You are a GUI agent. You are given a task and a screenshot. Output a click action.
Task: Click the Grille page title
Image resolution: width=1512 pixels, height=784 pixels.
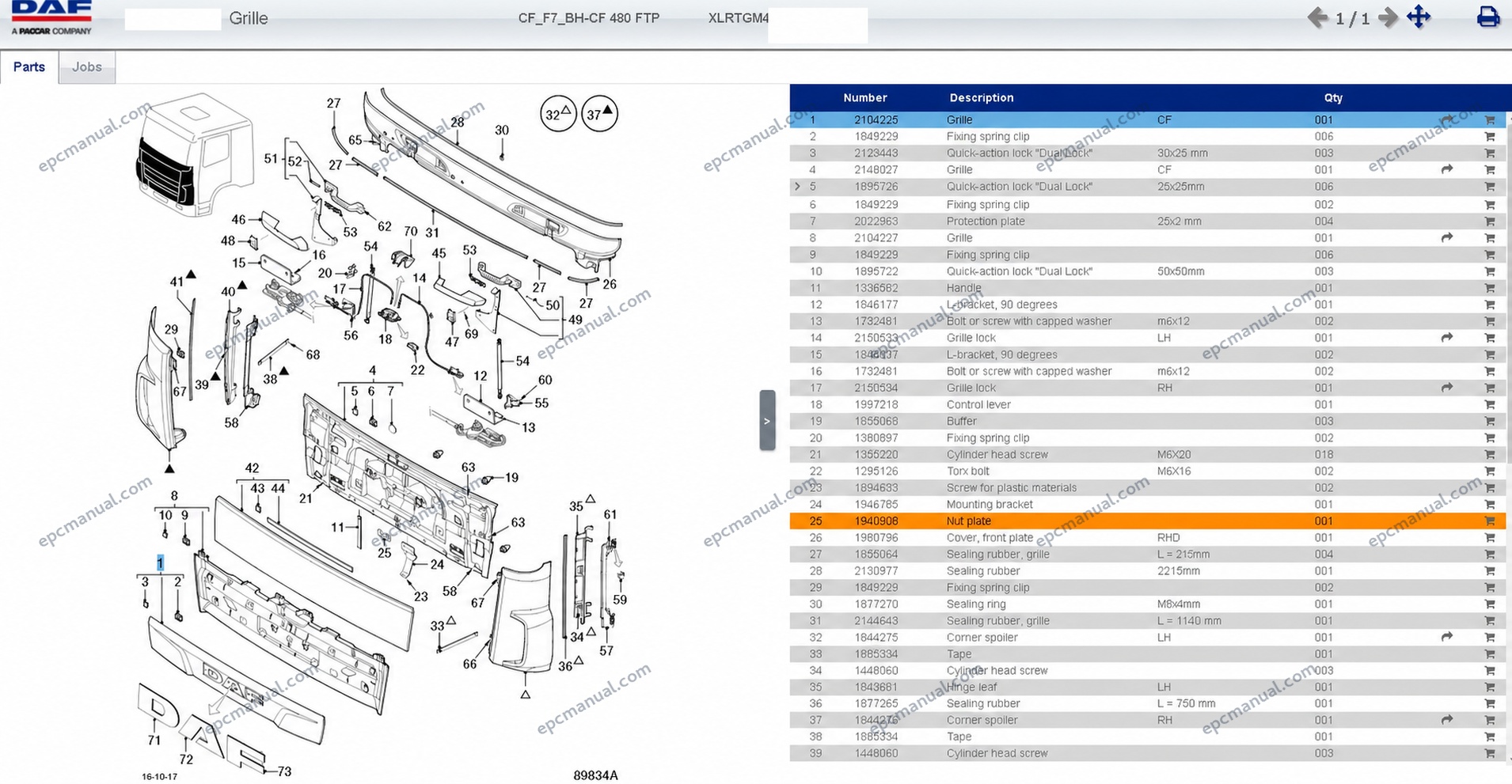249,18
